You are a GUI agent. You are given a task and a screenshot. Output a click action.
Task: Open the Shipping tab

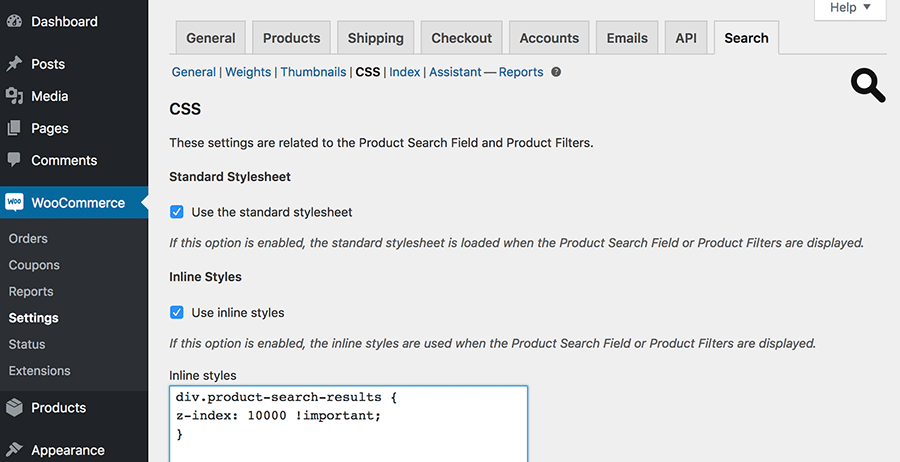click(x=375, y=38)
